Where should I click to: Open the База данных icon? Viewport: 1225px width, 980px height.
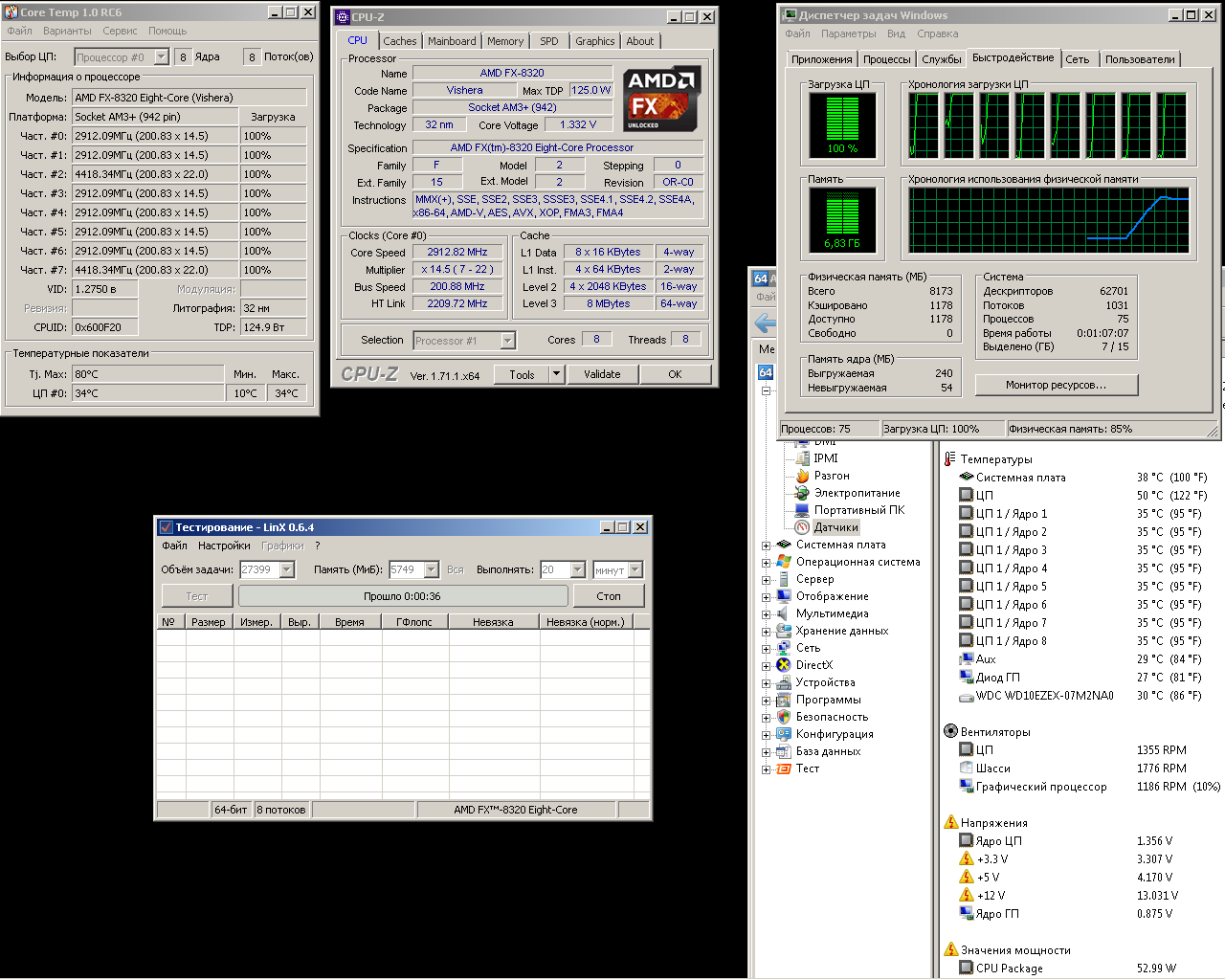[x=784, y=751]
